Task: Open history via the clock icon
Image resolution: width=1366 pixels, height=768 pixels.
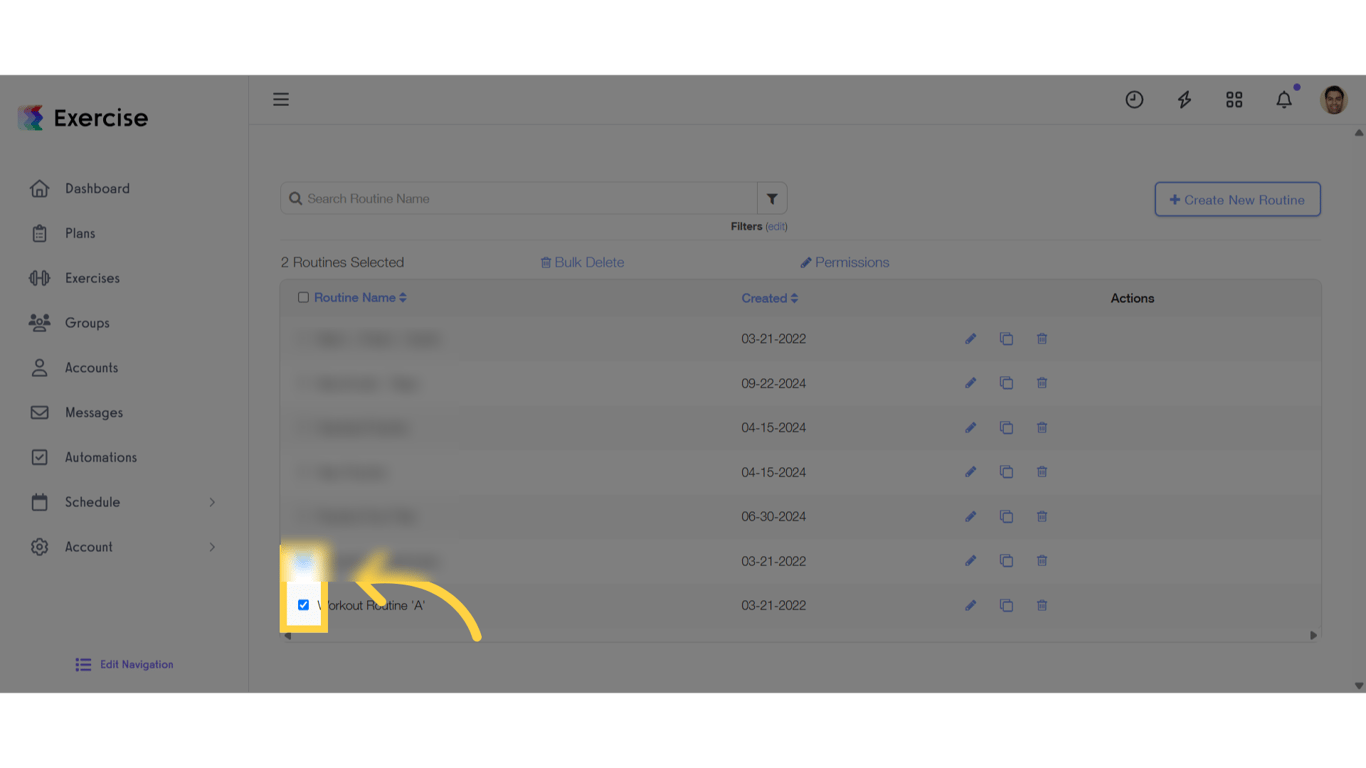Action: pos(1134,99)
